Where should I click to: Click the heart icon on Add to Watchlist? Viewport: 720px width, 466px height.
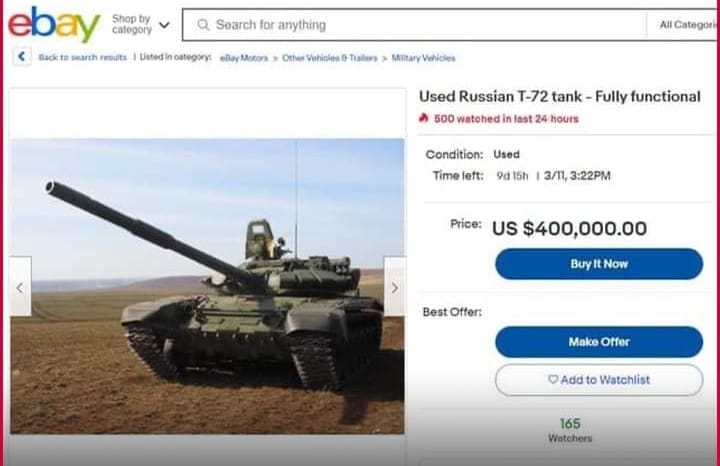point(553,380)
